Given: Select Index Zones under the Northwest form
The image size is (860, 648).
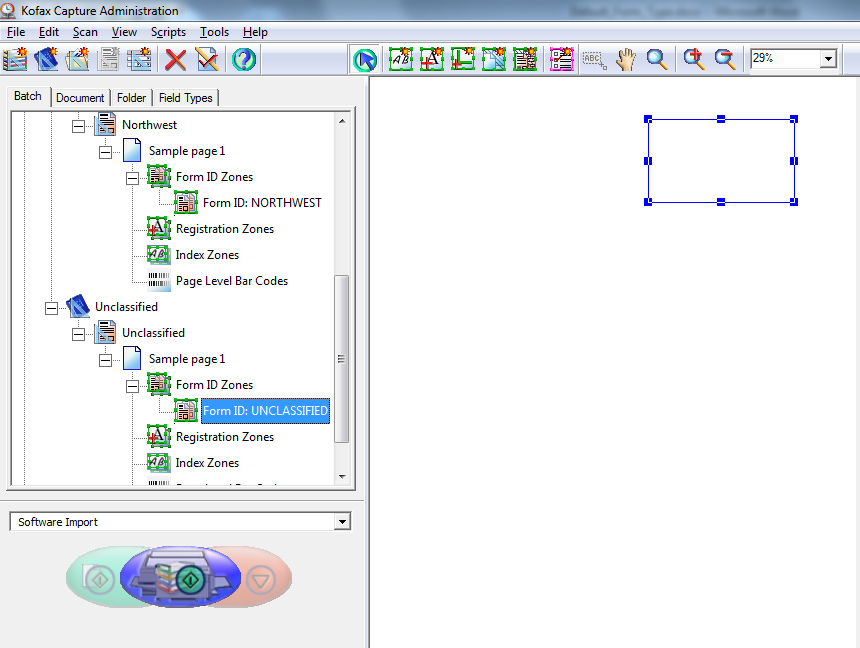Looking at the screenshot, I should (x=207, y=255).
